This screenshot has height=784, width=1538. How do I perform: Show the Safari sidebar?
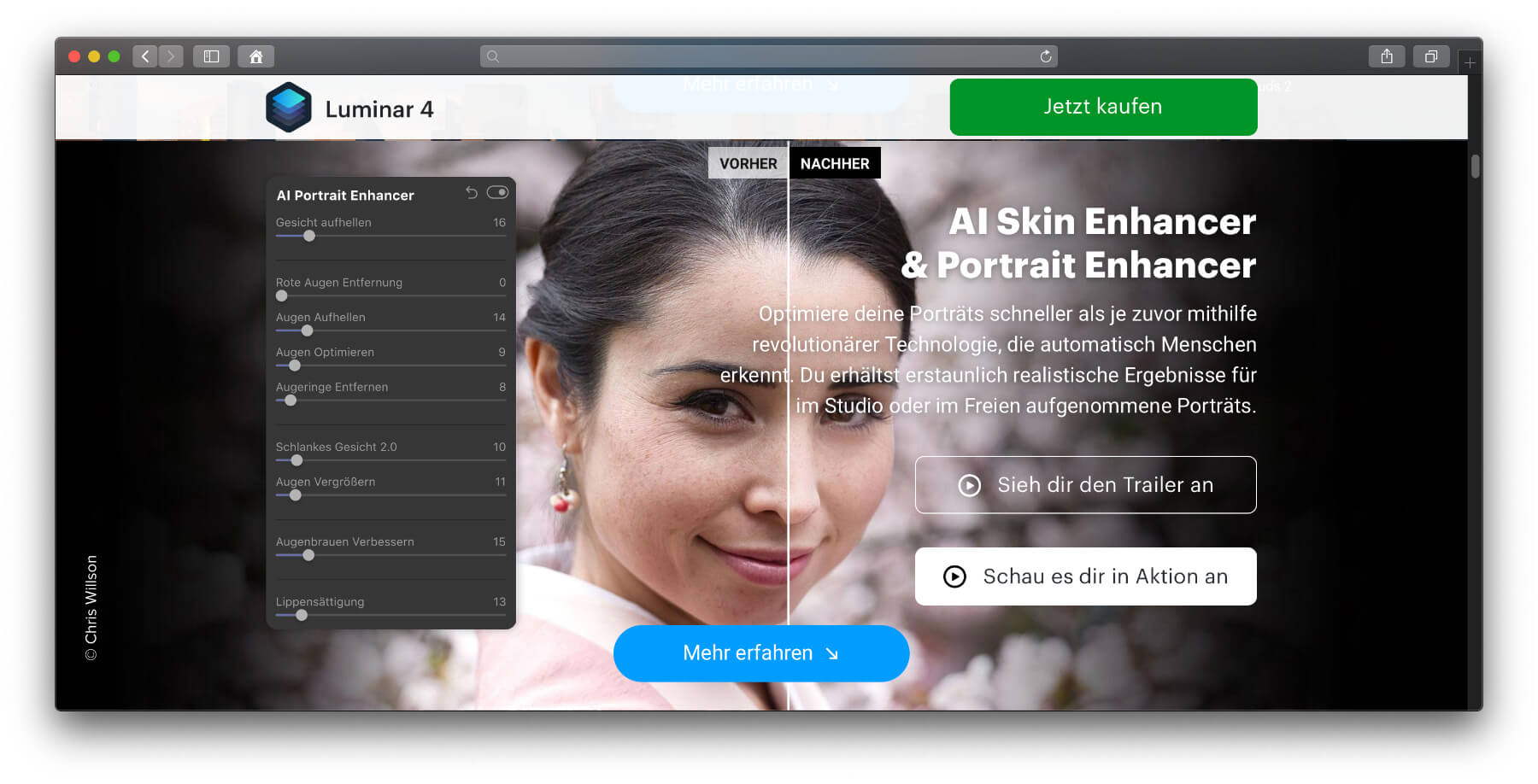pyautogui.click(x=211, y=56)
